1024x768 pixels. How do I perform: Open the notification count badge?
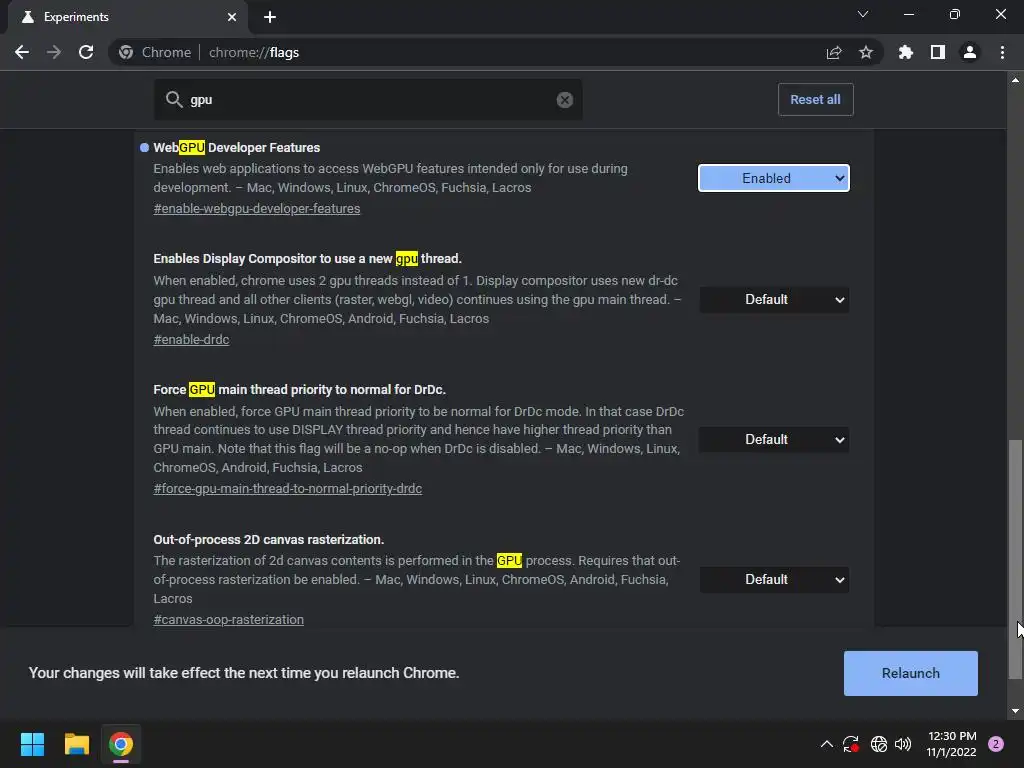tap(996, 744)
